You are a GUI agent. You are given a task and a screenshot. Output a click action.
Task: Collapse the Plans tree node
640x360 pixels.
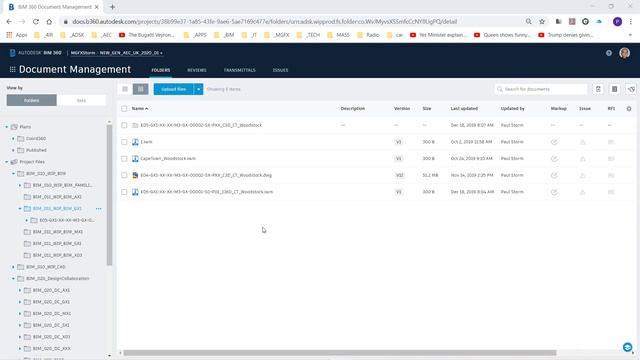point(7,127)
